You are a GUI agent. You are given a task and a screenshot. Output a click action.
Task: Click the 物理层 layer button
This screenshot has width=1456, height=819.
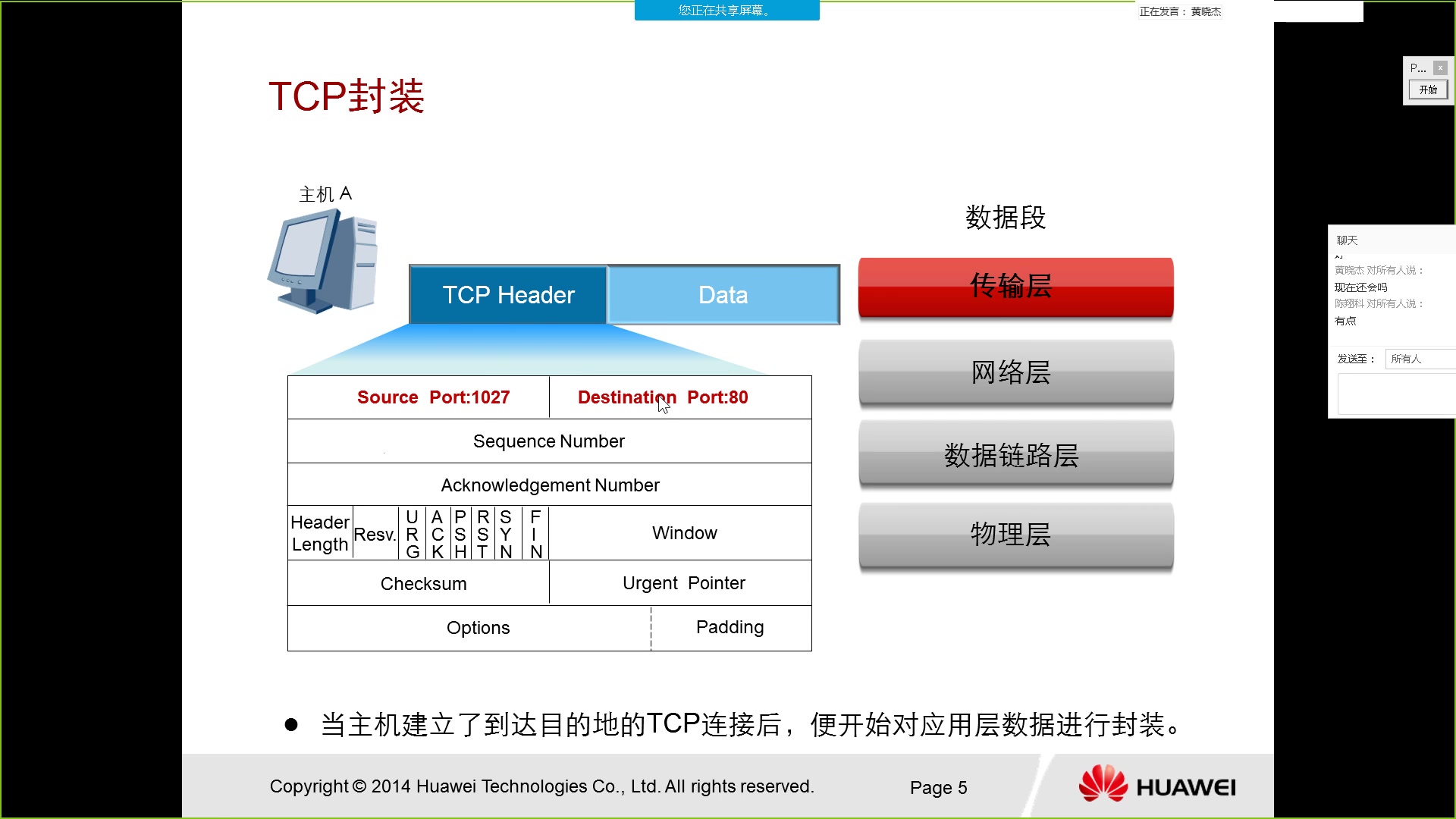tap(1015, 535)
